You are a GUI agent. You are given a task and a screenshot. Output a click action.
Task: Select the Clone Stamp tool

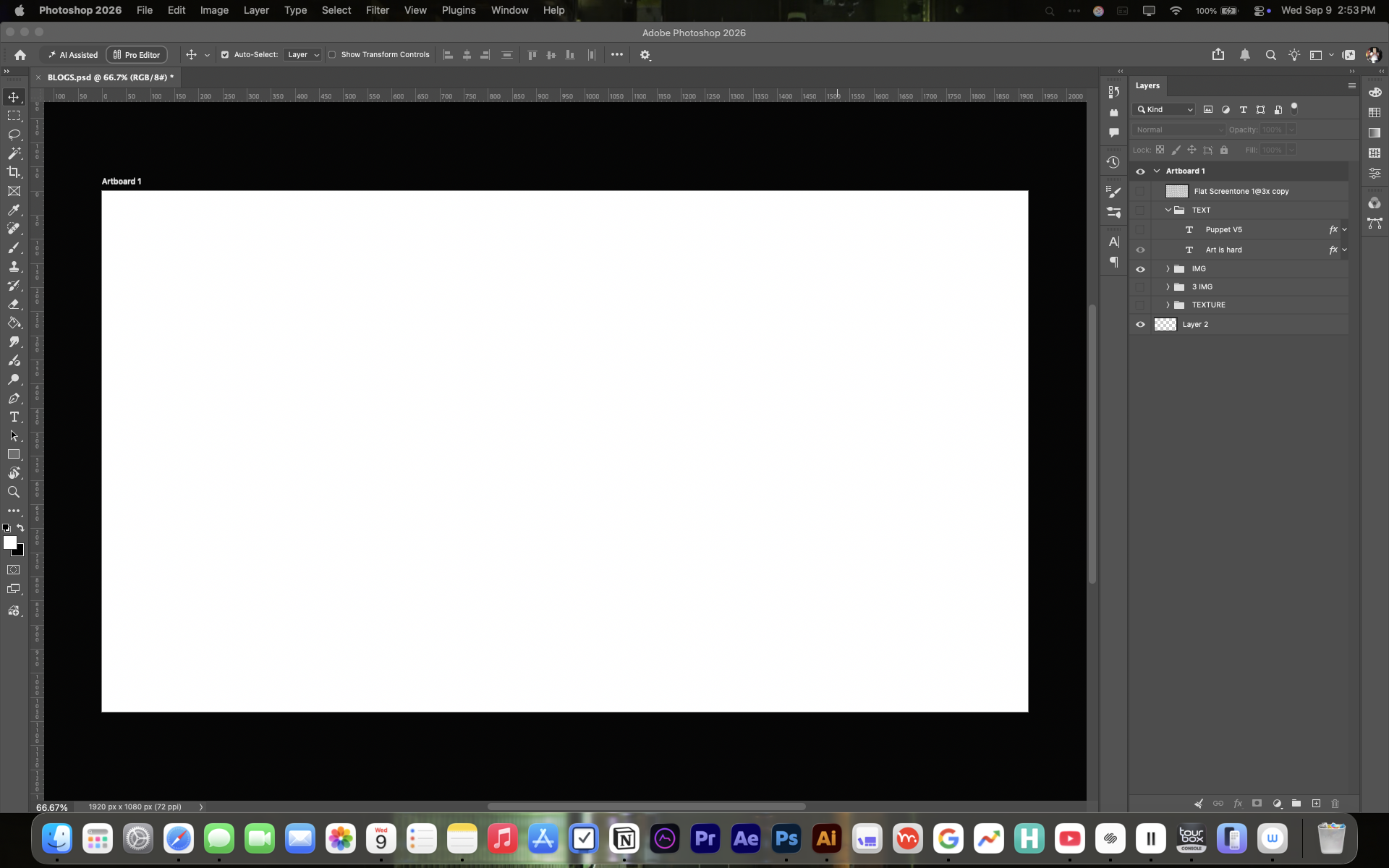[14, 266]
